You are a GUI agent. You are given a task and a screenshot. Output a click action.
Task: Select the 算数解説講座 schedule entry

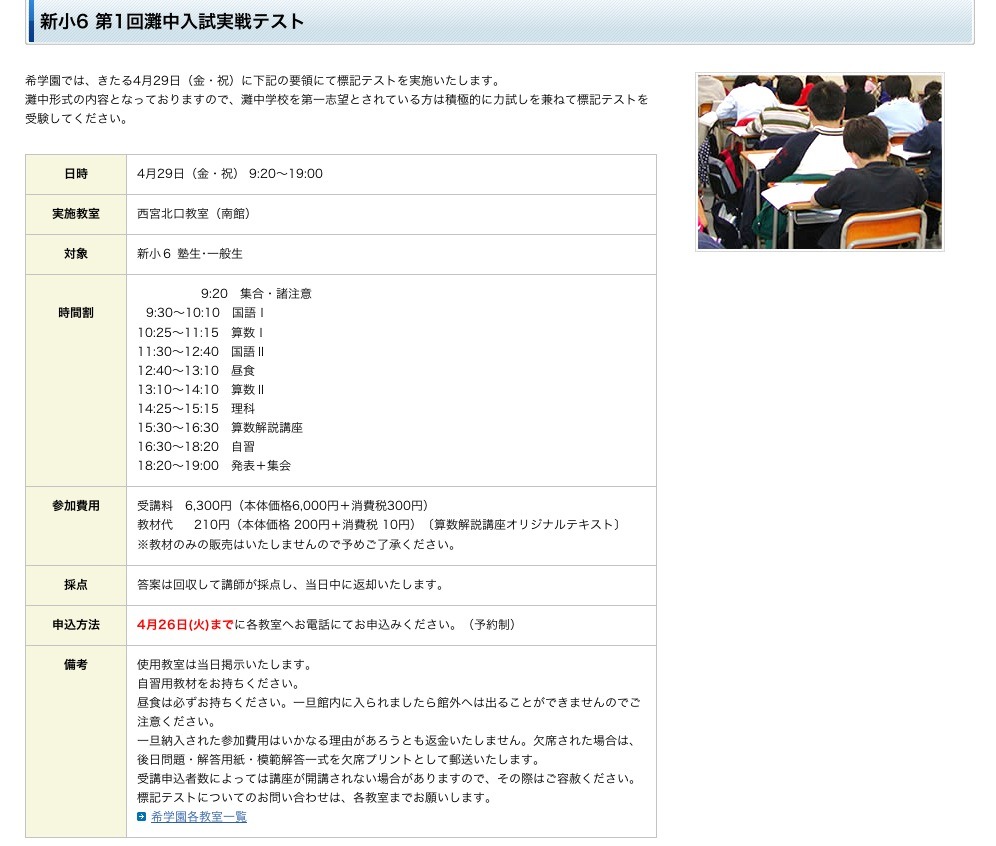(268, 427)
